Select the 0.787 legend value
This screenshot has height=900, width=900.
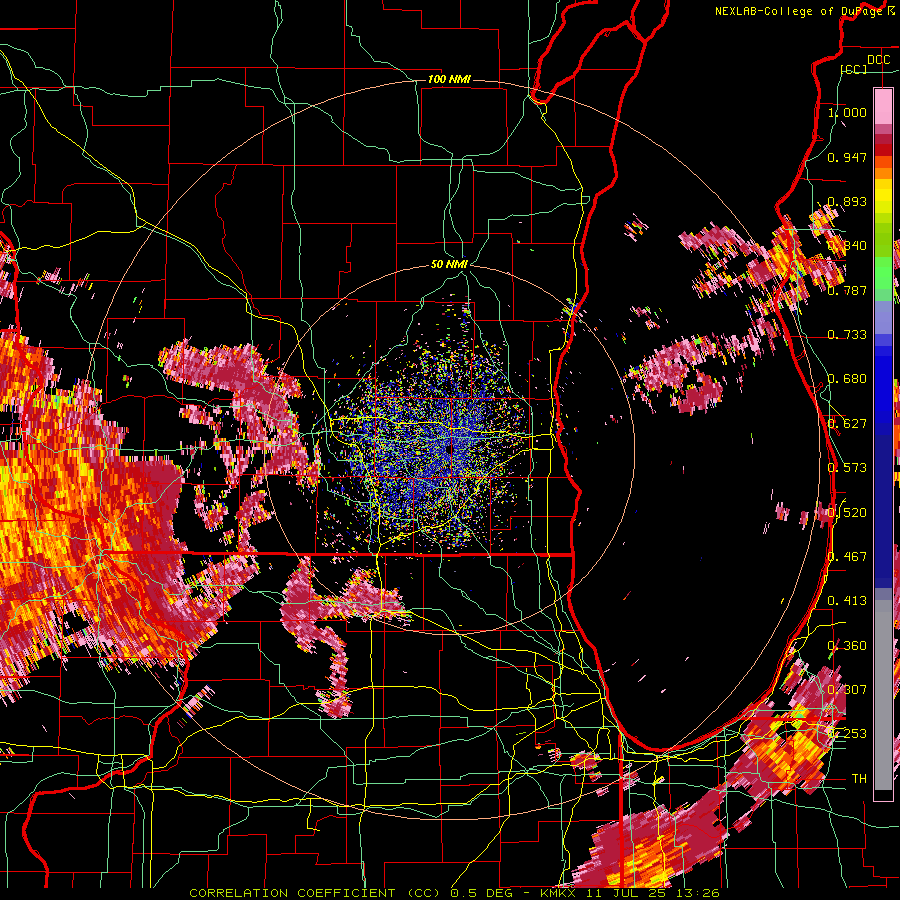coord(847,290)
